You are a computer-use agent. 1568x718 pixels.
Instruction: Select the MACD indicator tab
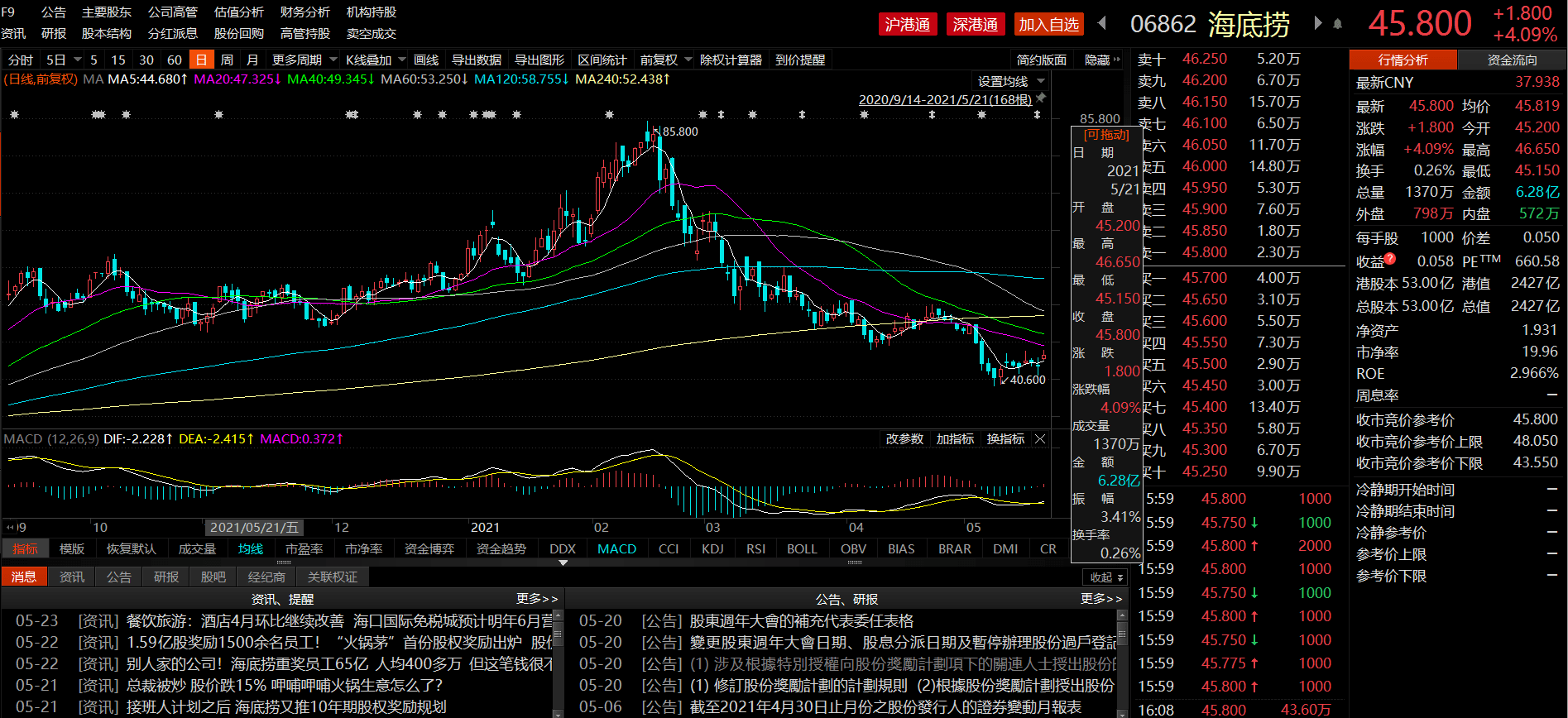(x=616, y=548)
